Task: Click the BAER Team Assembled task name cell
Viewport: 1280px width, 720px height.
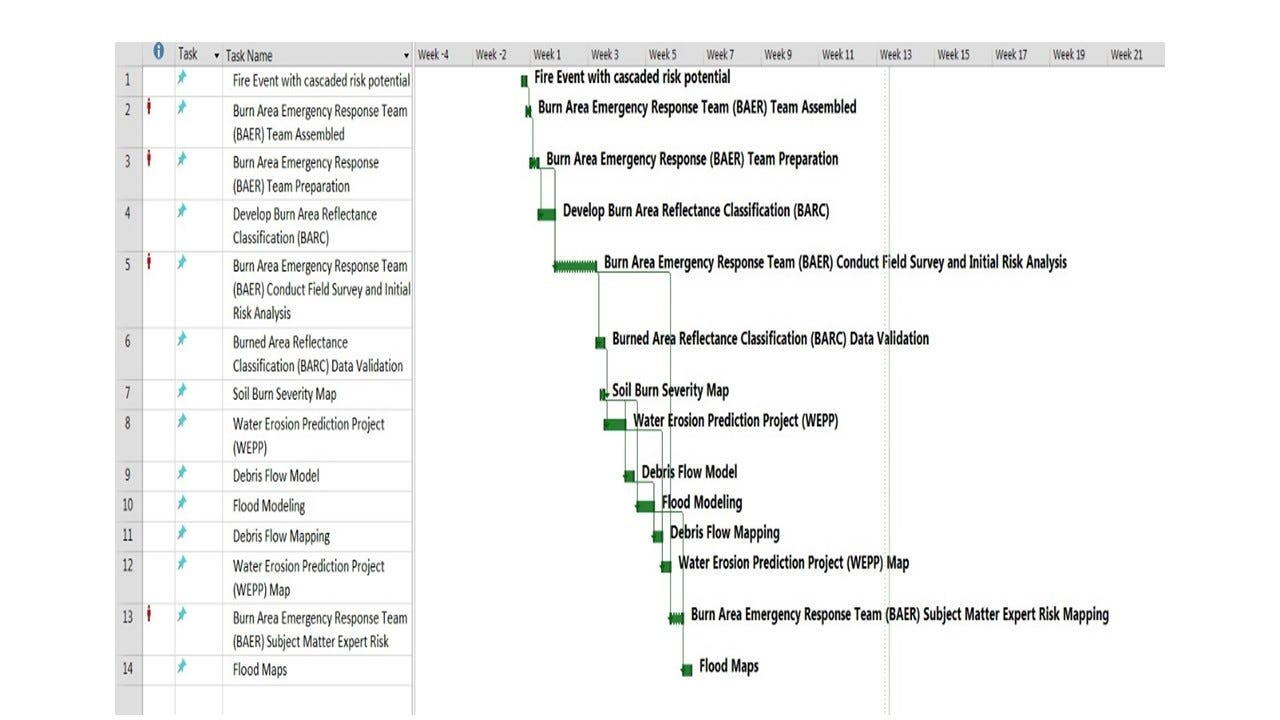Action: click(318, 122)
